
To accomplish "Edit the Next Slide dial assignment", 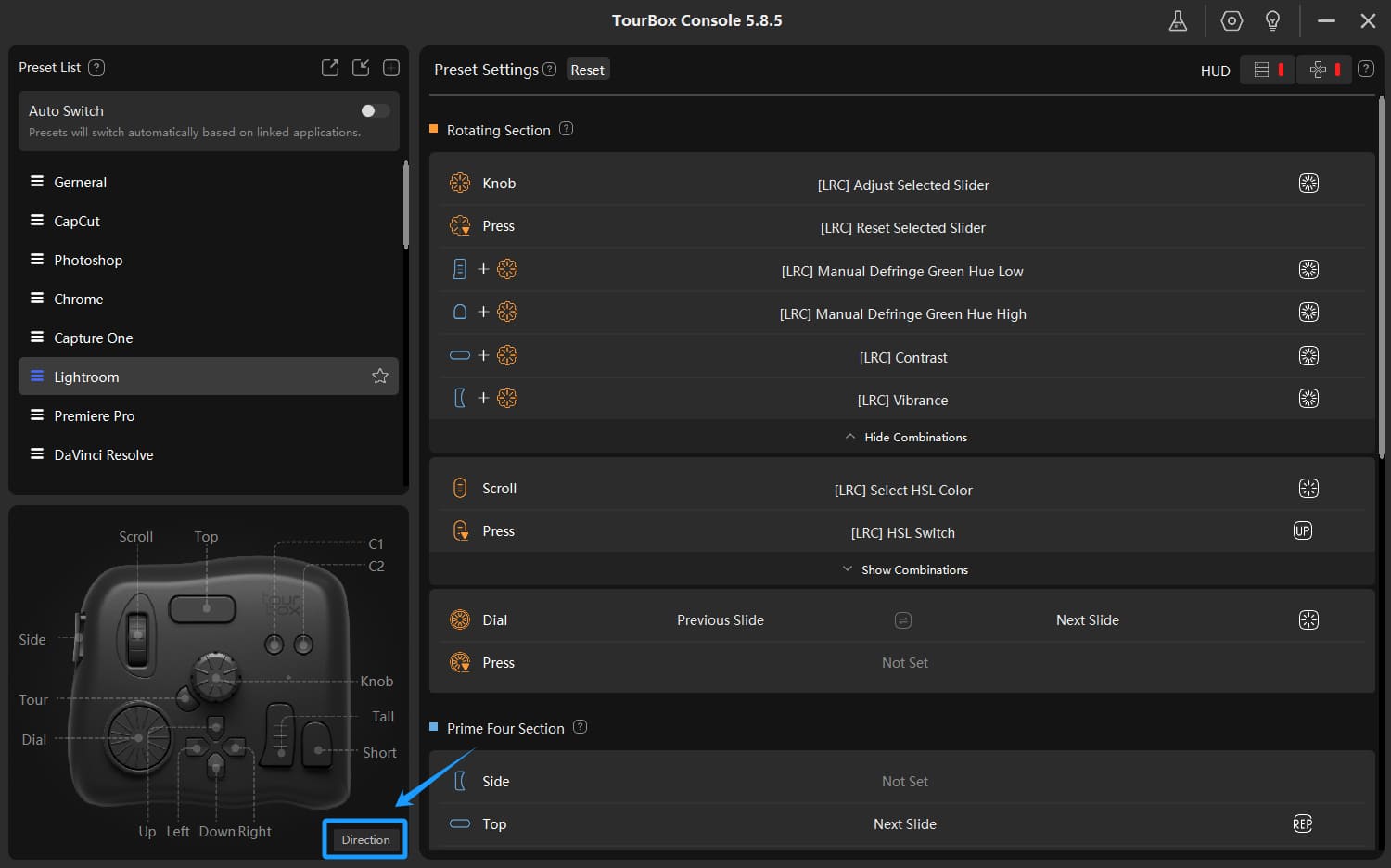I will [1088, 619].
